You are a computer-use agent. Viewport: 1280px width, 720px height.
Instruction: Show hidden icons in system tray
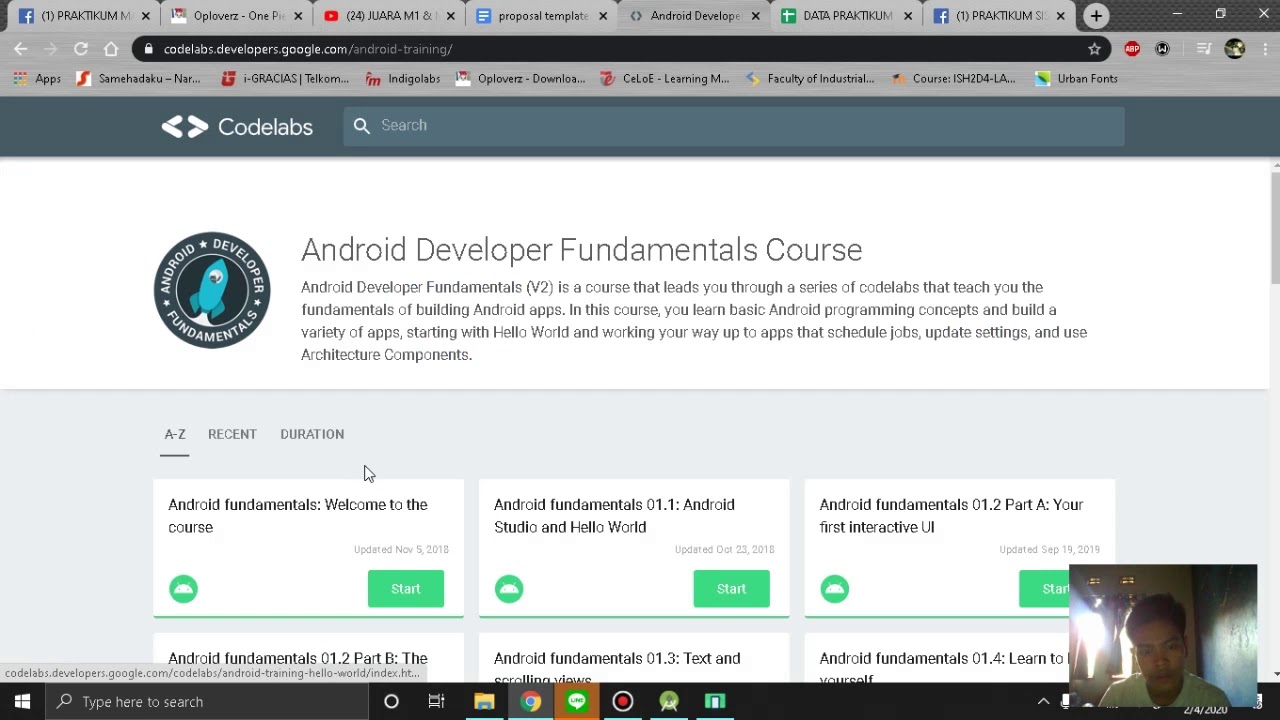click(x=1043, y=702)
